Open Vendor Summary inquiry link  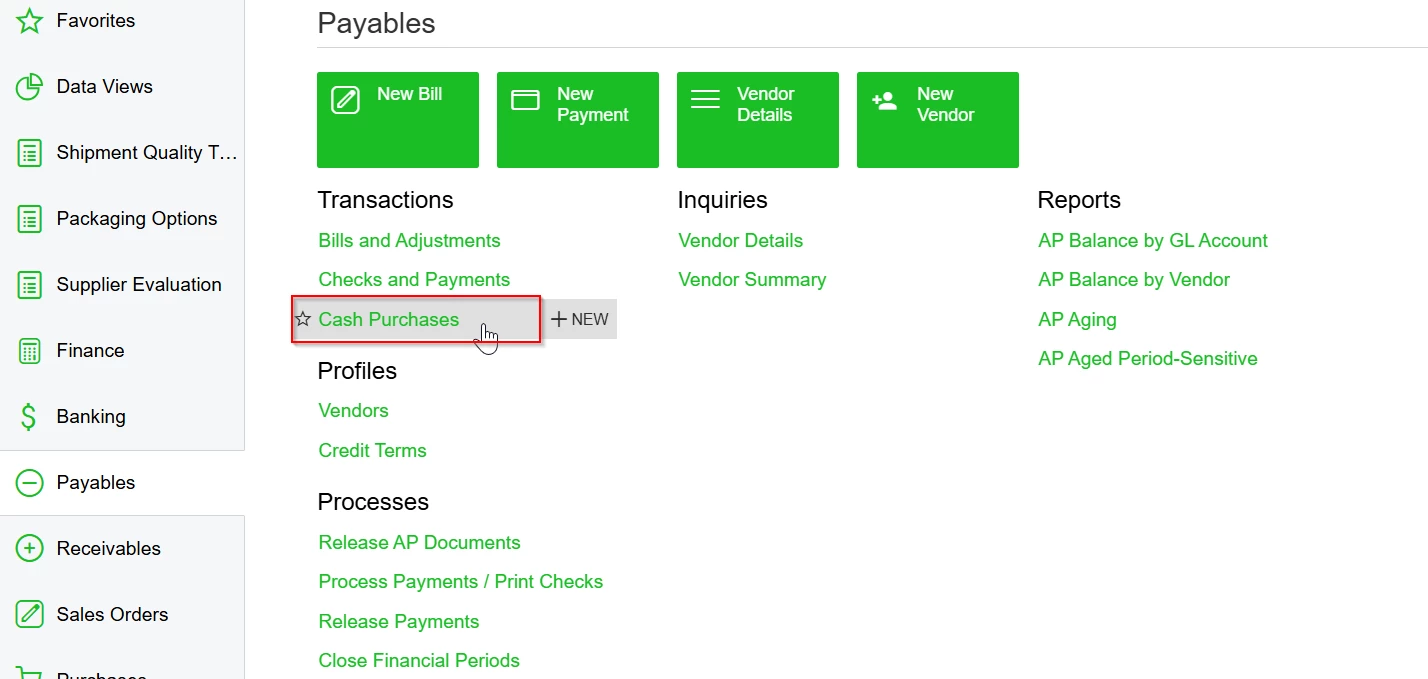pos(752,280)
